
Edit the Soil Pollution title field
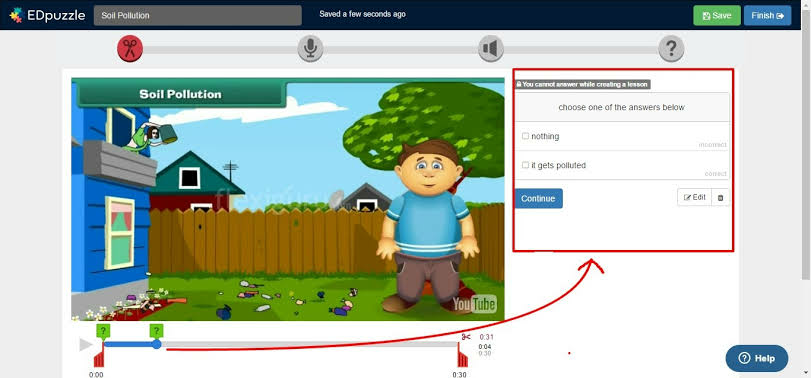coord(198,16)
